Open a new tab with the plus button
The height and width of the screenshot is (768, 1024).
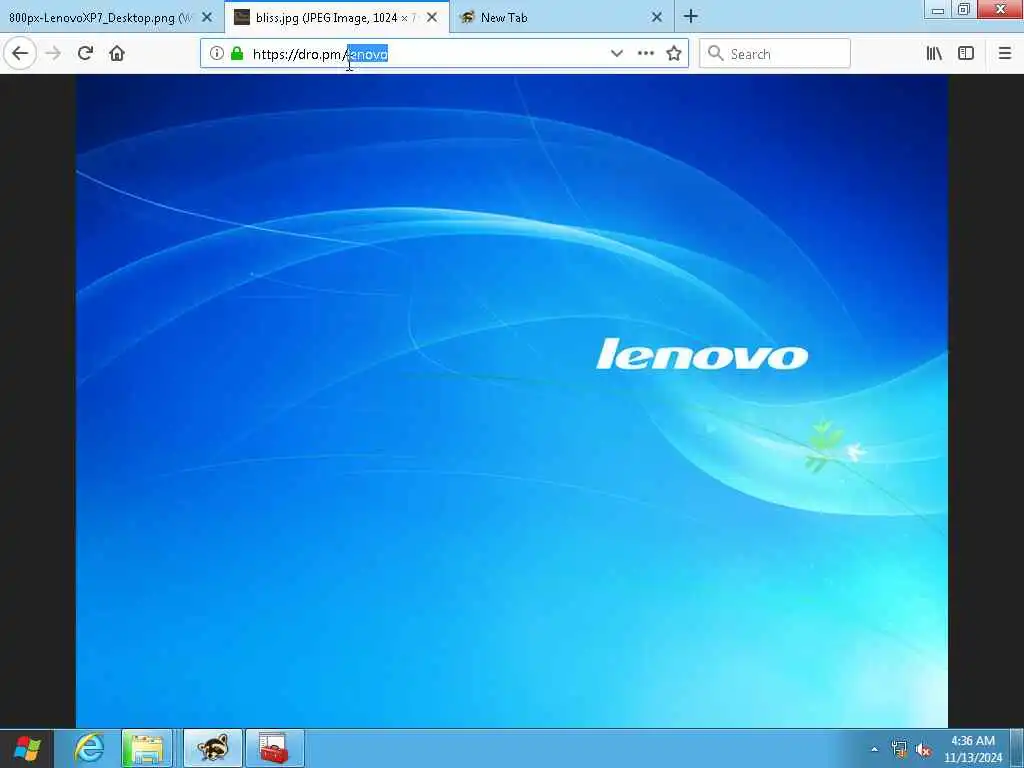point(691,17)
